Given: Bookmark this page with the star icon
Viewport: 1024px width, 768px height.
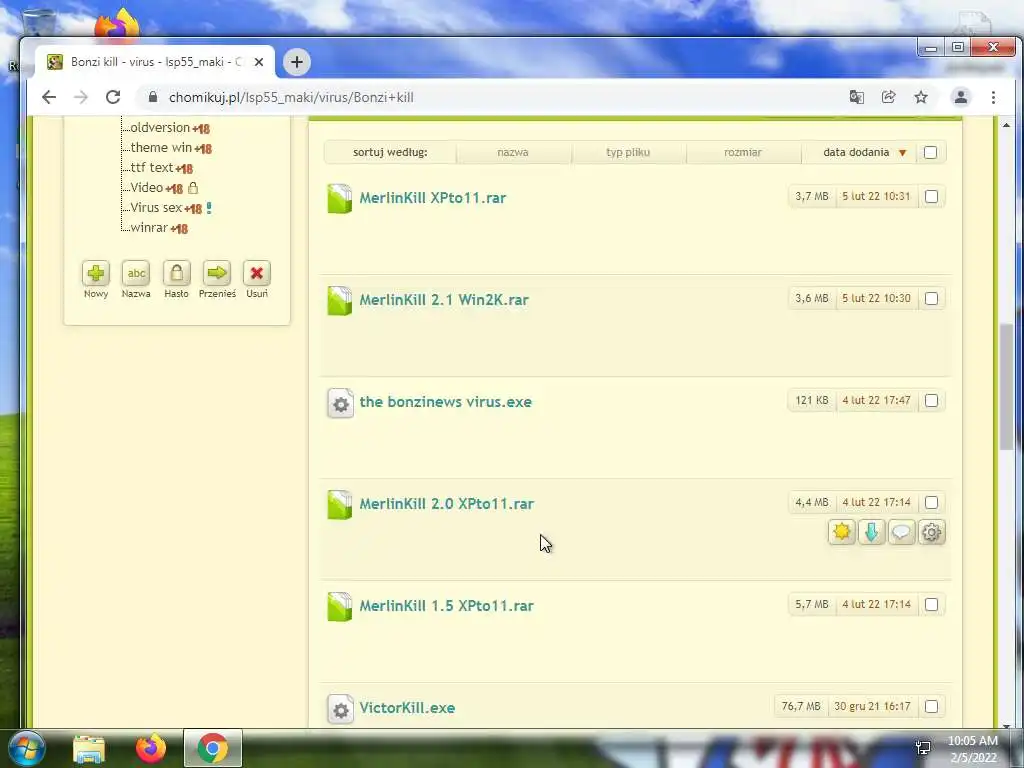Looking at the screenshot, I should (921, 97).
